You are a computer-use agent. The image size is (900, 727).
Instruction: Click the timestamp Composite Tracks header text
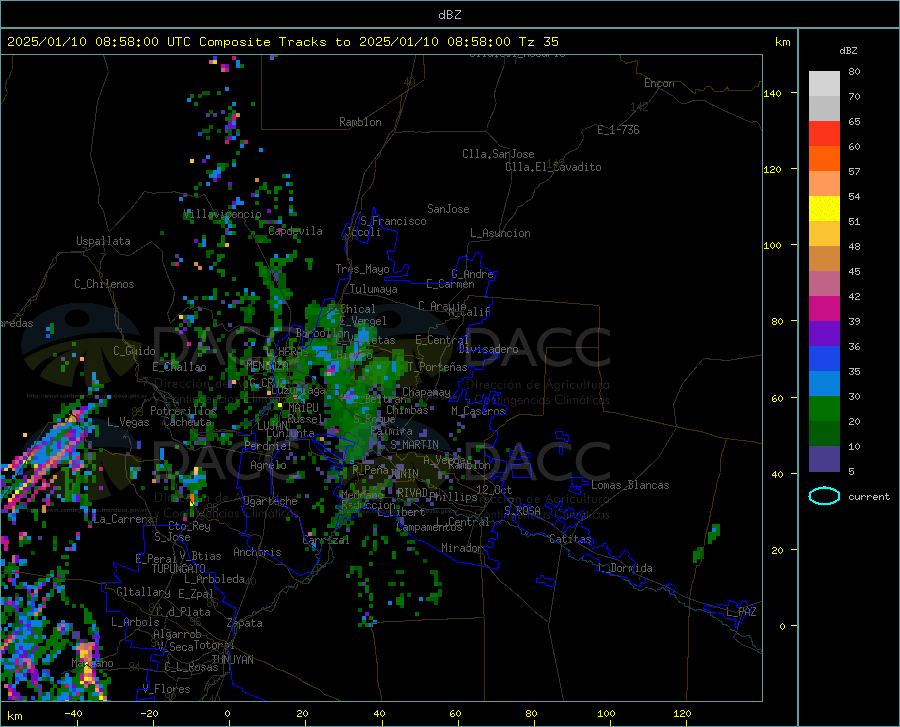[282, 42]
